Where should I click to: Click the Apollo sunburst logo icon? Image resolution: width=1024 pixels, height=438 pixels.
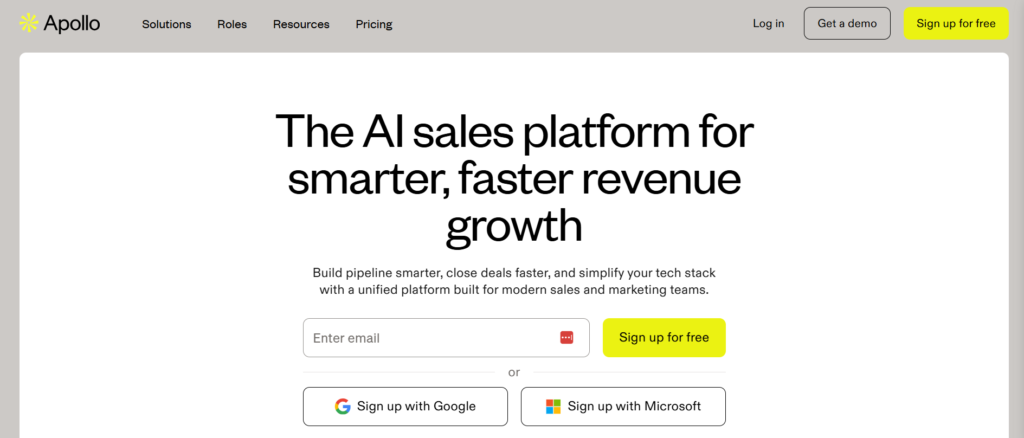pyautogui.click(x=28, y=23)
